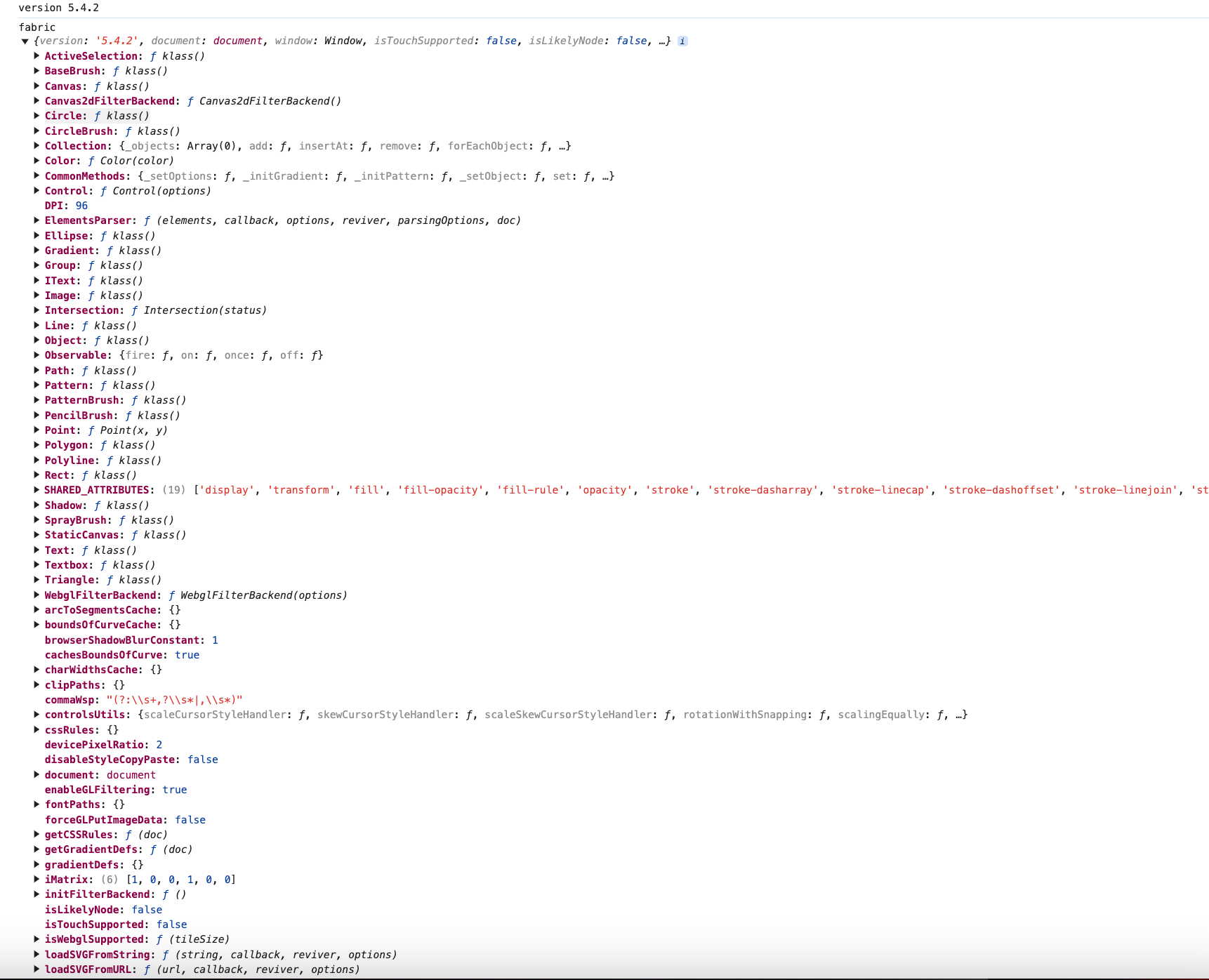Image resolution: width=1209 pixels, height=980 pixels.
Task: Expand the SHARED_ATTRIBUTES array
Action: [37, 490]
